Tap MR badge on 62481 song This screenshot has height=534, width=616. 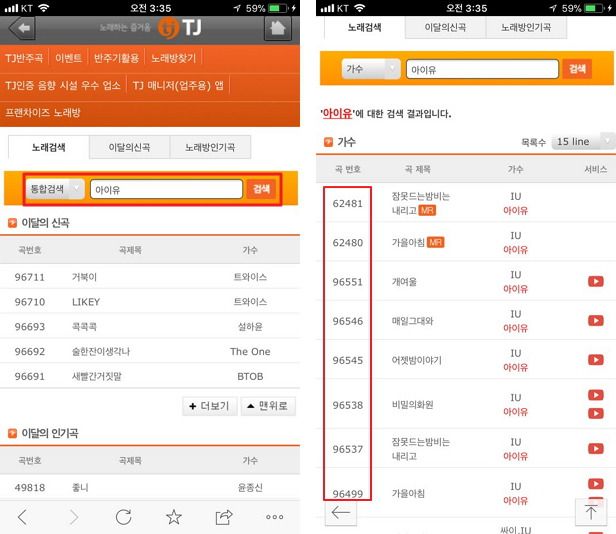(x=427, y=211)
